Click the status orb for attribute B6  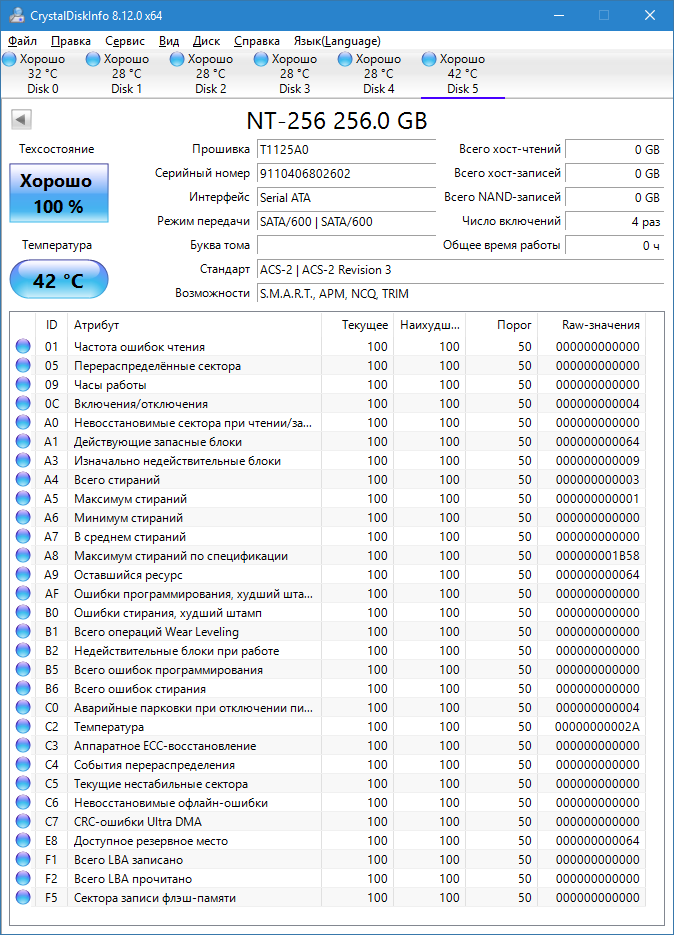(23, 689)
